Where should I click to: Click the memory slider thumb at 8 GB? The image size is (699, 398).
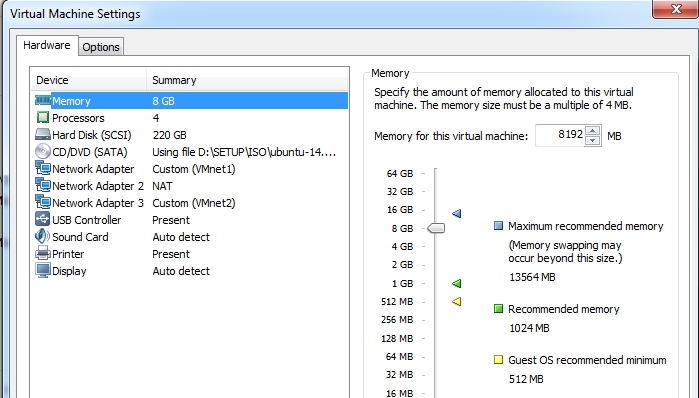(x=436, y=228)
